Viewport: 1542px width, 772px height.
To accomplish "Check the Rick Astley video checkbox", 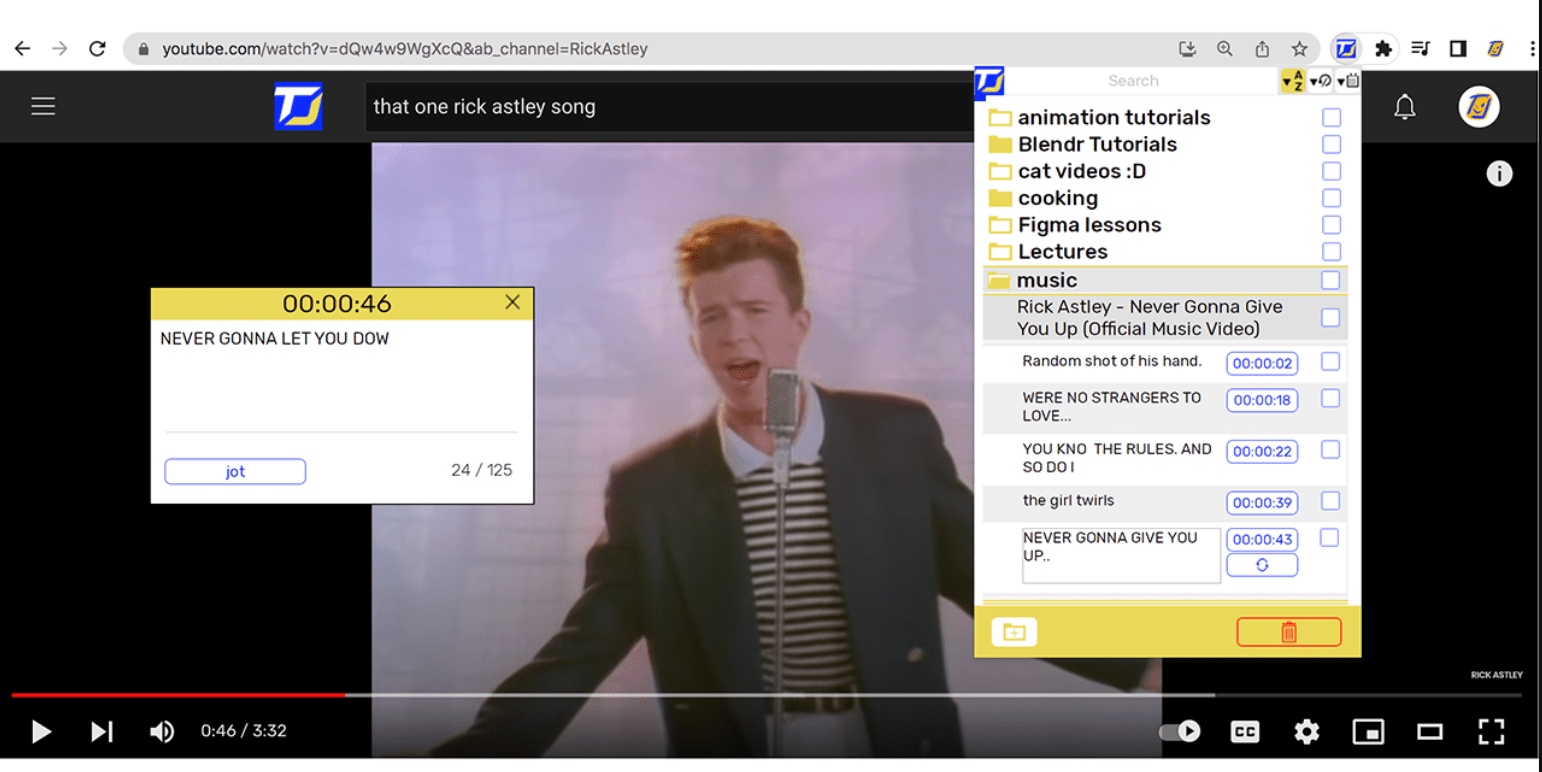I will tap(1330, 318).
